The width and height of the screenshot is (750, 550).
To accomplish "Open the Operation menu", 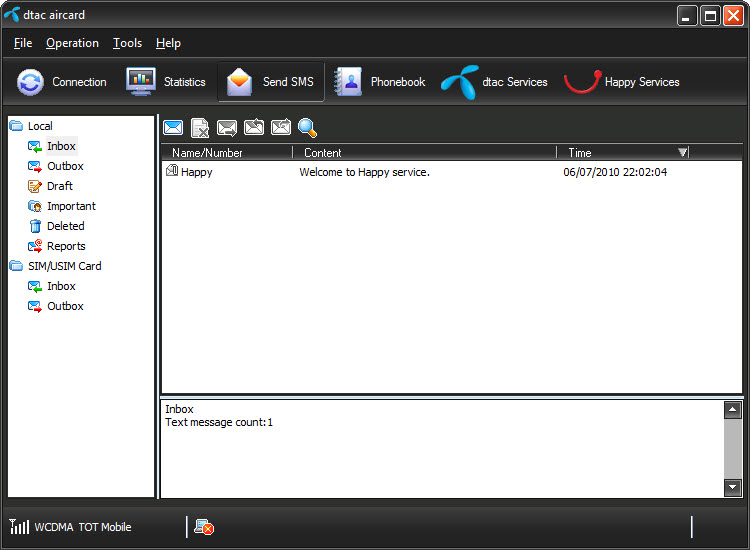I will 72,43.
